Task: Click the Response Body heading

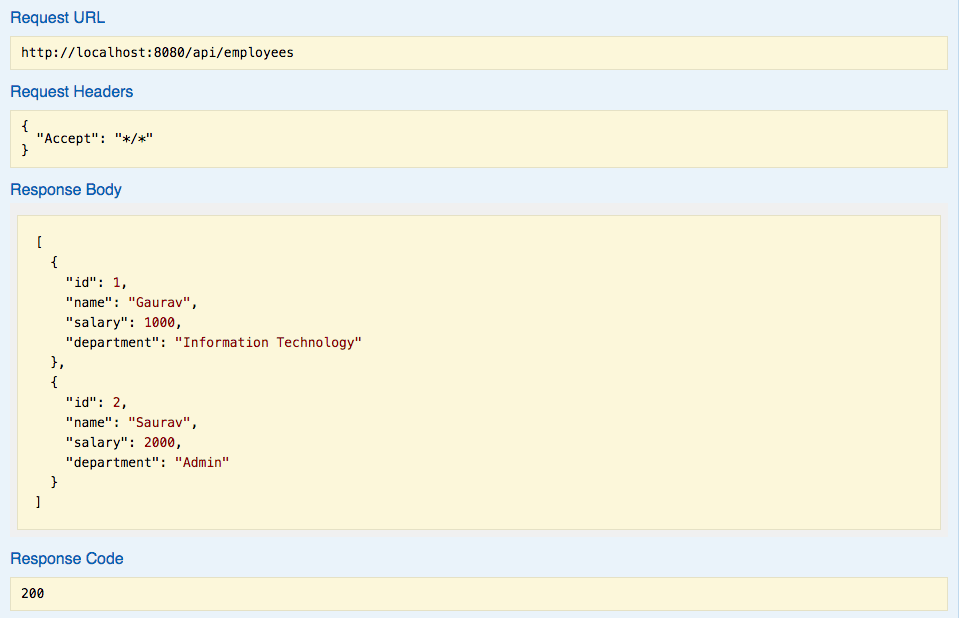Action: 66,189
